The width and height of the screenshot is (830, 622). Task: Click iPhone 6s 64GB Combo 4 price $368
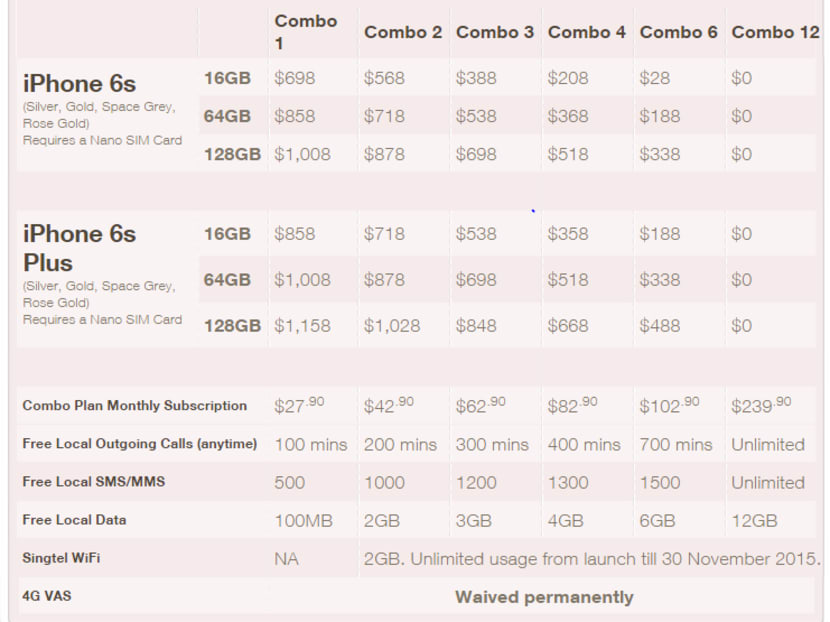[568, 116]
